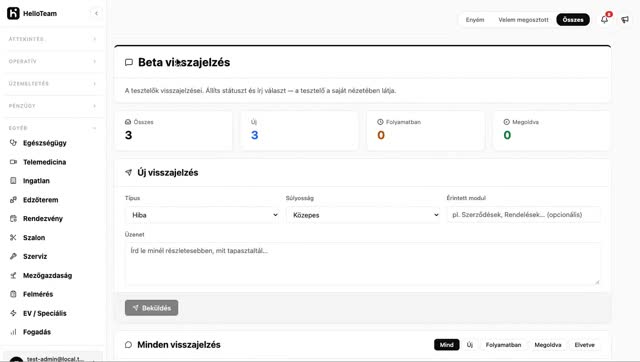The height and width of the screenshot is (362, 640).
Task: Click the Beta visszajelzés page heading
Action: pyautogui.click(x=184, y=62)
